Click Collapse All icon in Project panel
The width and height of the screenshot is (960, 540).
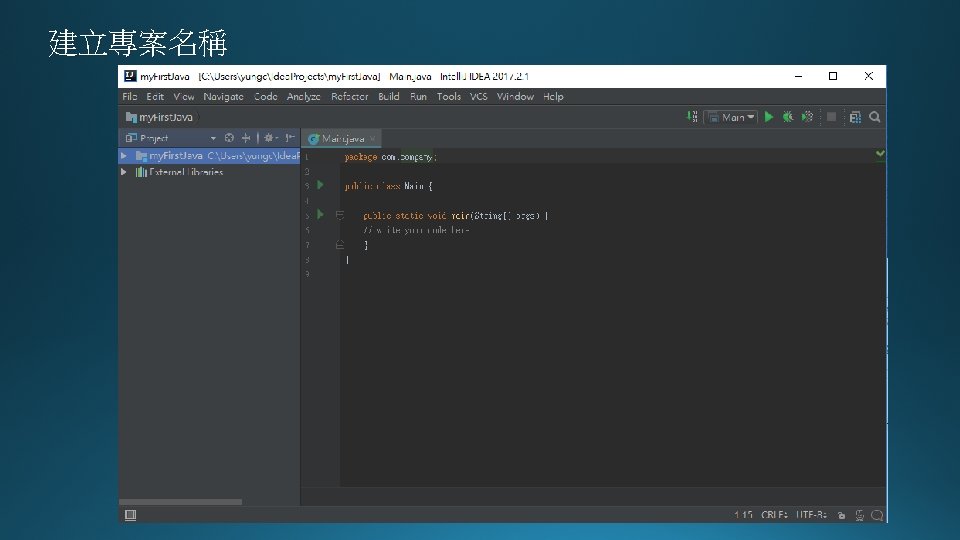coord(246,138)
